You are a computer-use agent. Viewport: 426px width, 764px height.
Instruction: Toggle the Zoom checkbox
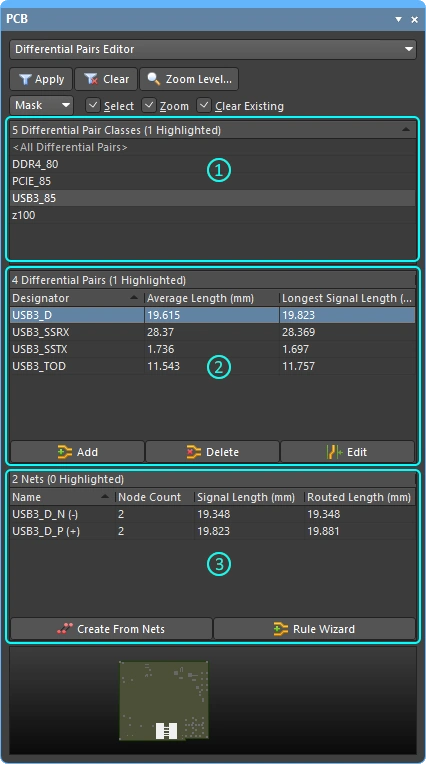tap(149, 105)
